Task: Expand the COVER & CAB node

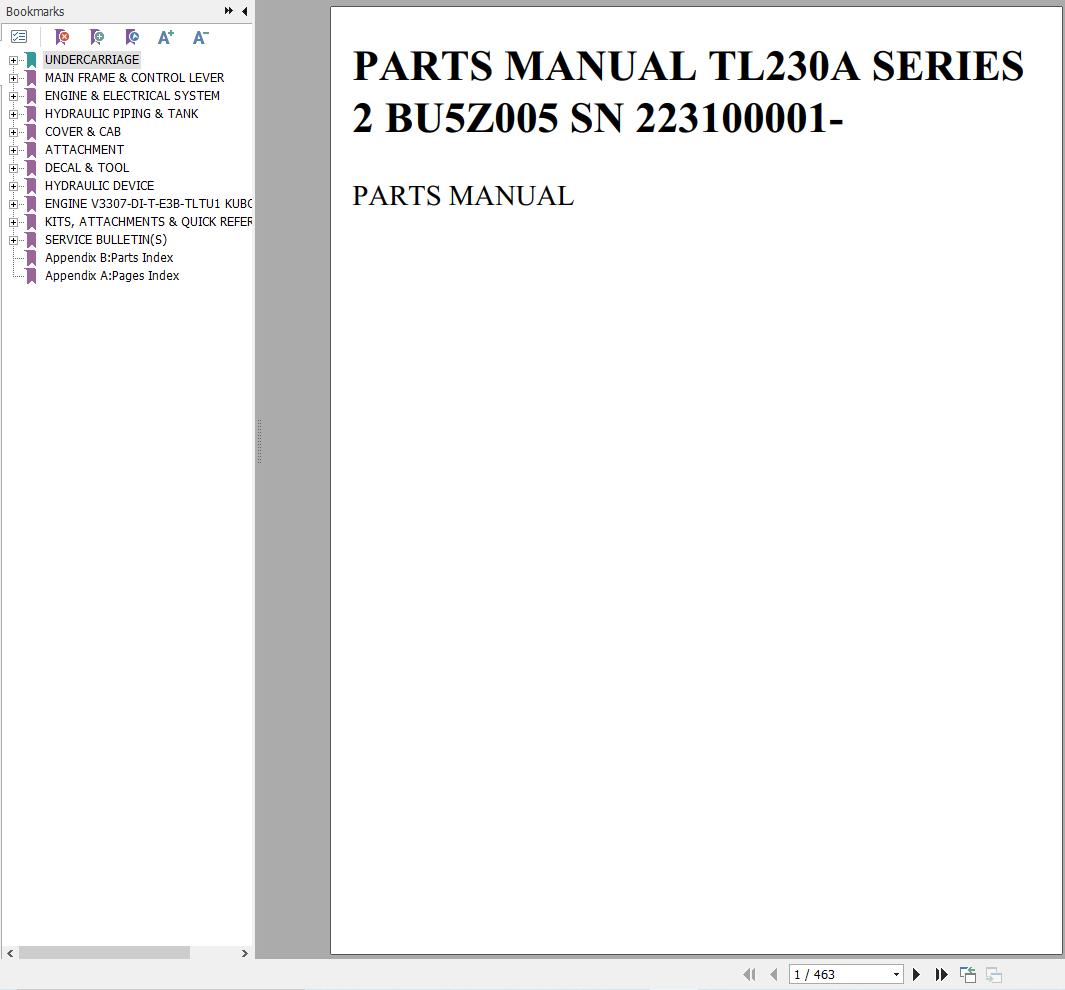Action: click(x=13, y=132)
